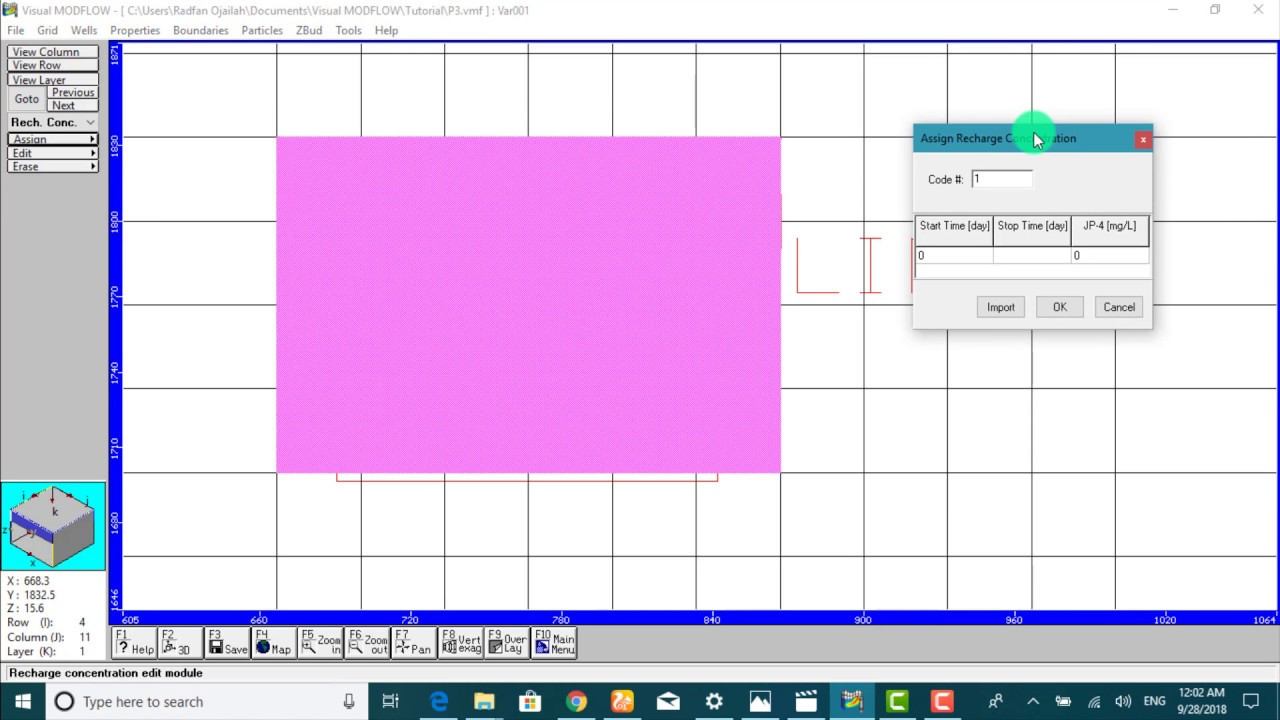Click the F3 Save button
This screenshot has height=720, width=1280.
[x=227, y=643]
